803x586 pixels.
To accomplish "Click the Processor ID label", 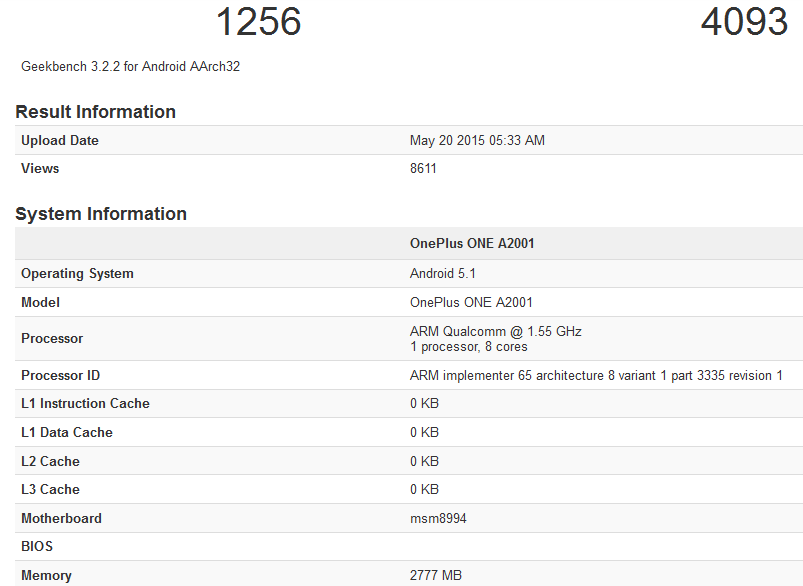I will 60,375.
